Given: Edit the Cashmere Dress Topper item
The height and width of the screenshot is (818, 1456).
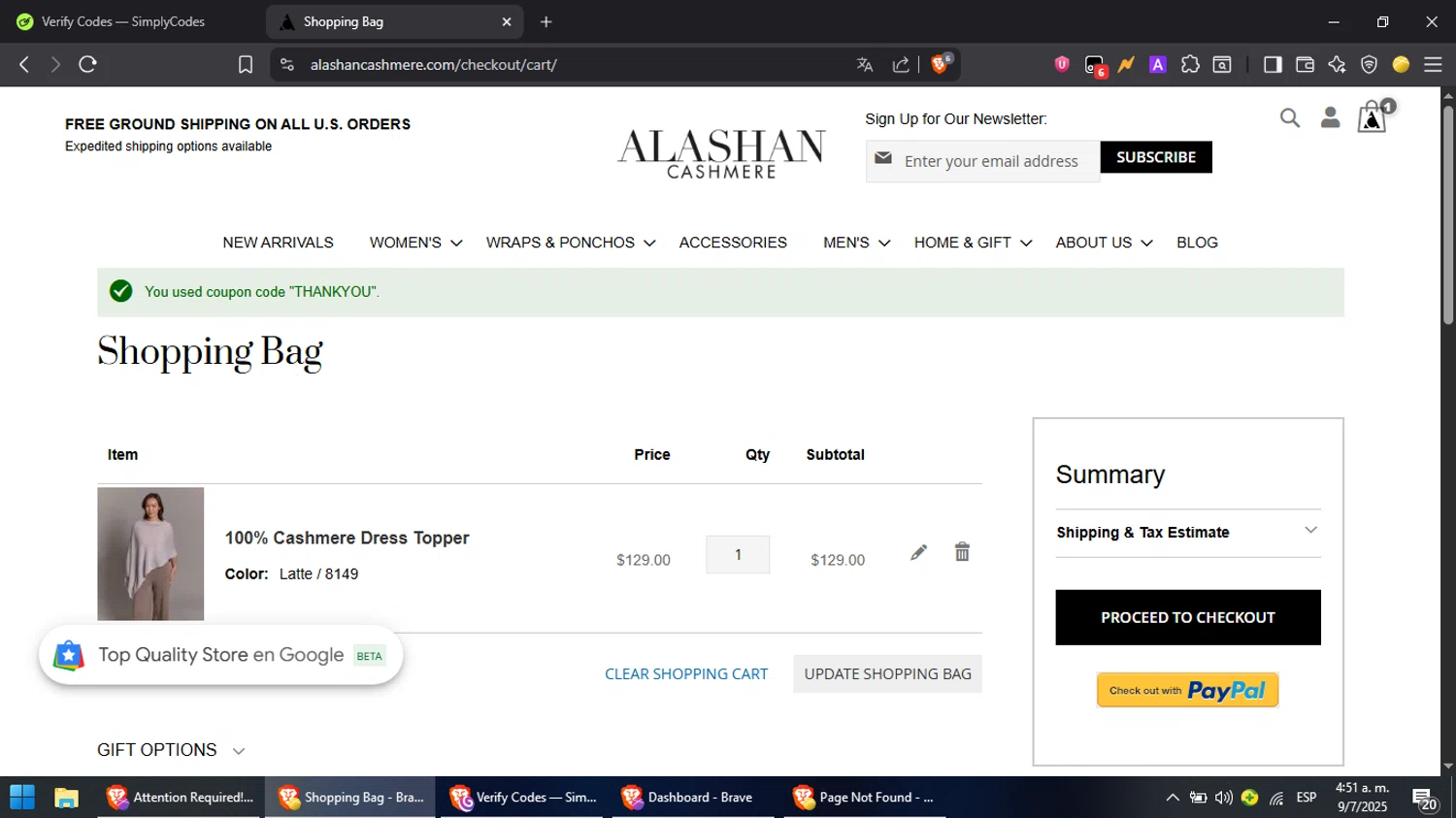Looking at the screenshot, I should (x=918, y=552).
